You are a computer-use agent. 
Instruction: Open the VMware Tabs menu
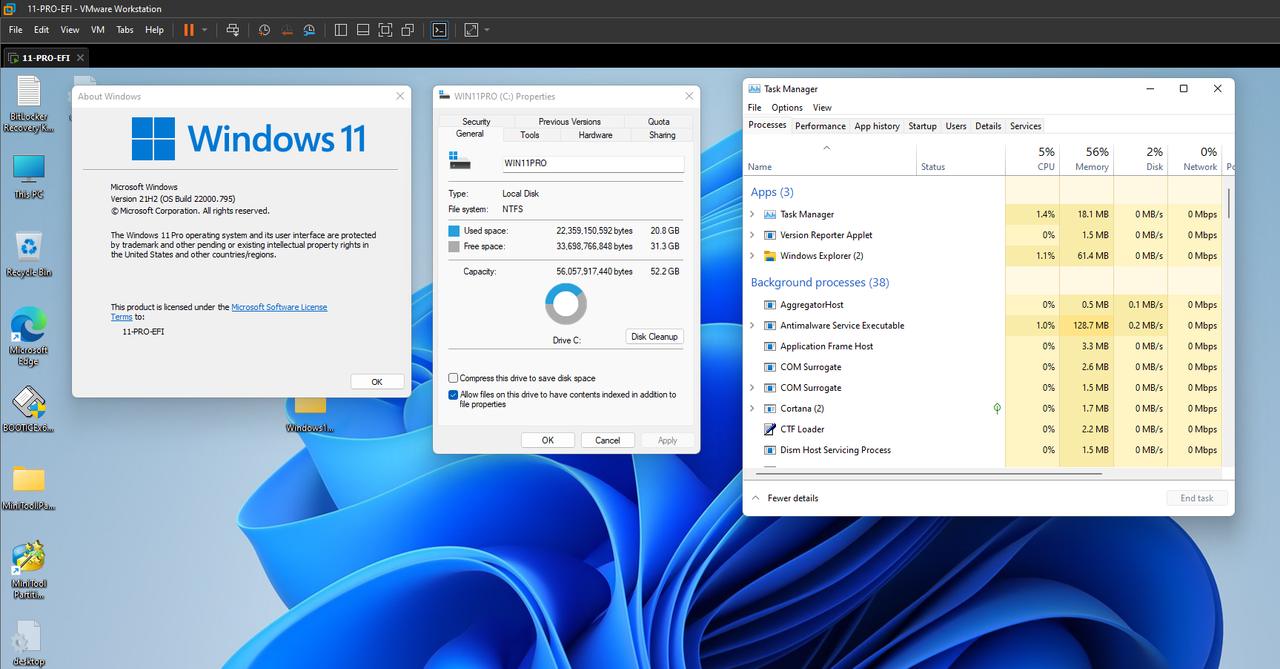(x=125, y=30)
